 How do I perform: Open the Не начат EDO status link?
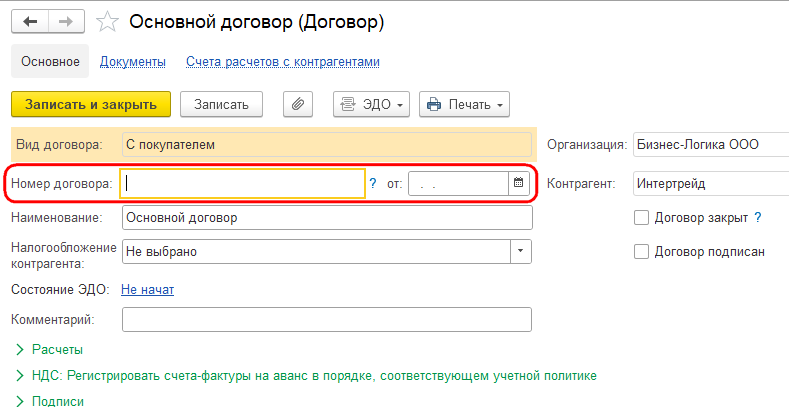coord(147,290)
